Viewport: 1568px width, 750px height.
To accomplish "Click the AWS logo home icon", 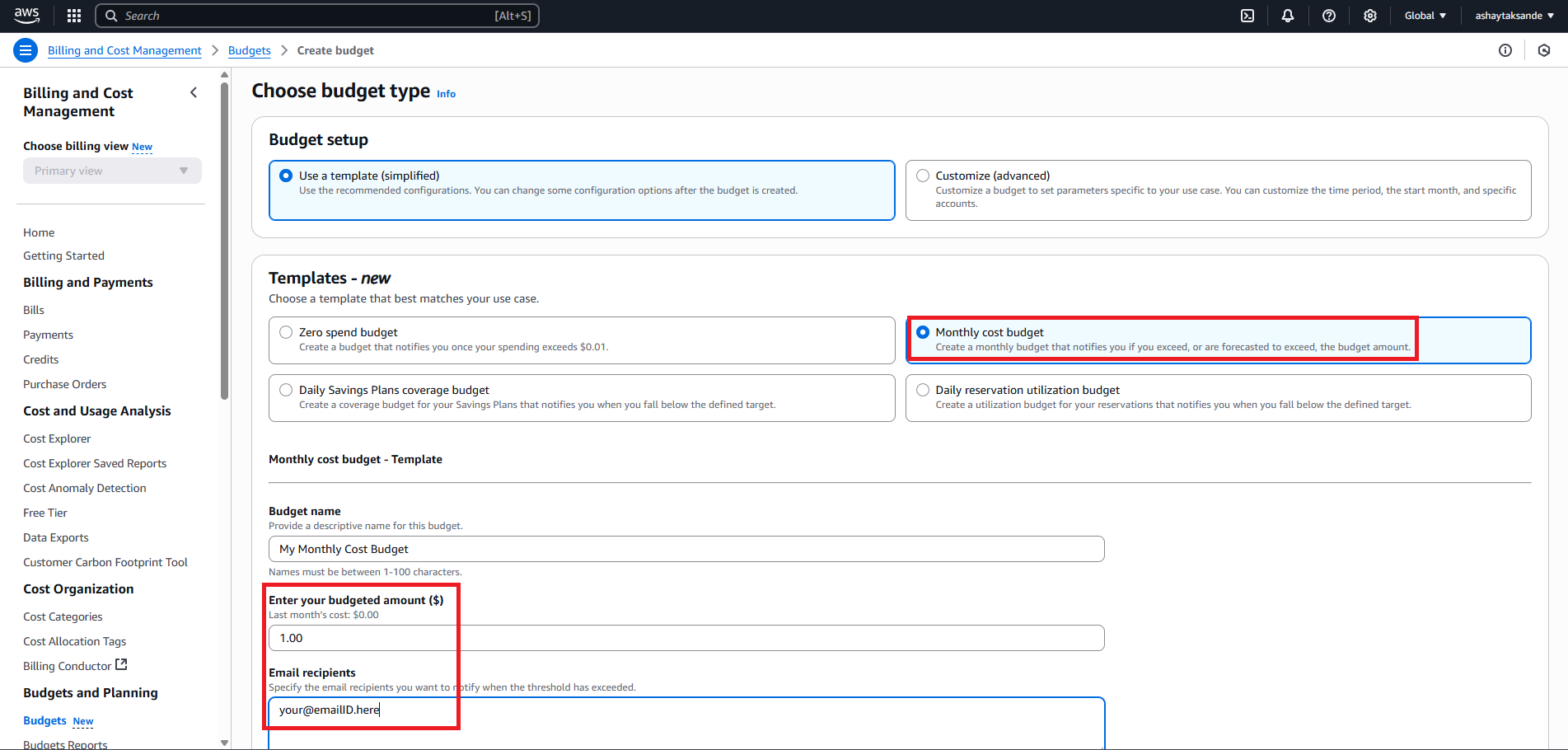I will click(x=27, y=16).
